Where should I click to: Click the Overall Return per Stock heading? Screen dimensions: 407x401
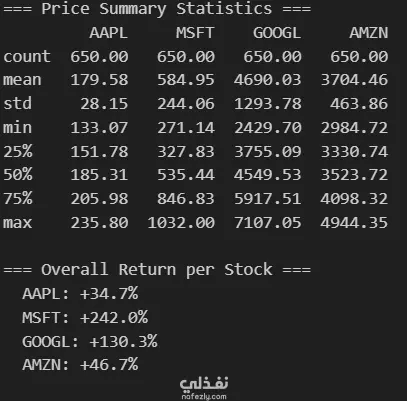tap(157, 270)
